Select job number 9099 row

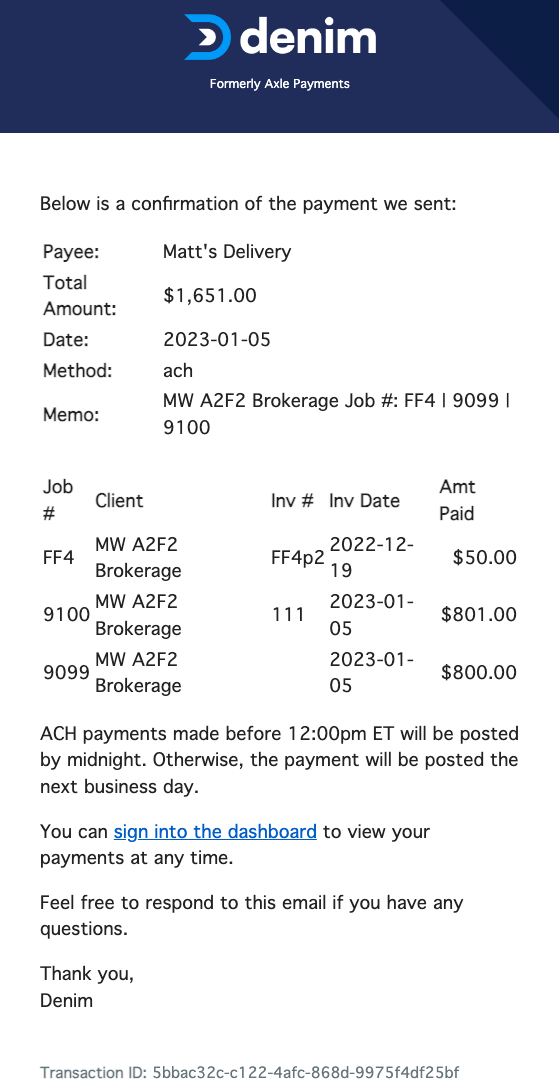click(280, 672)
